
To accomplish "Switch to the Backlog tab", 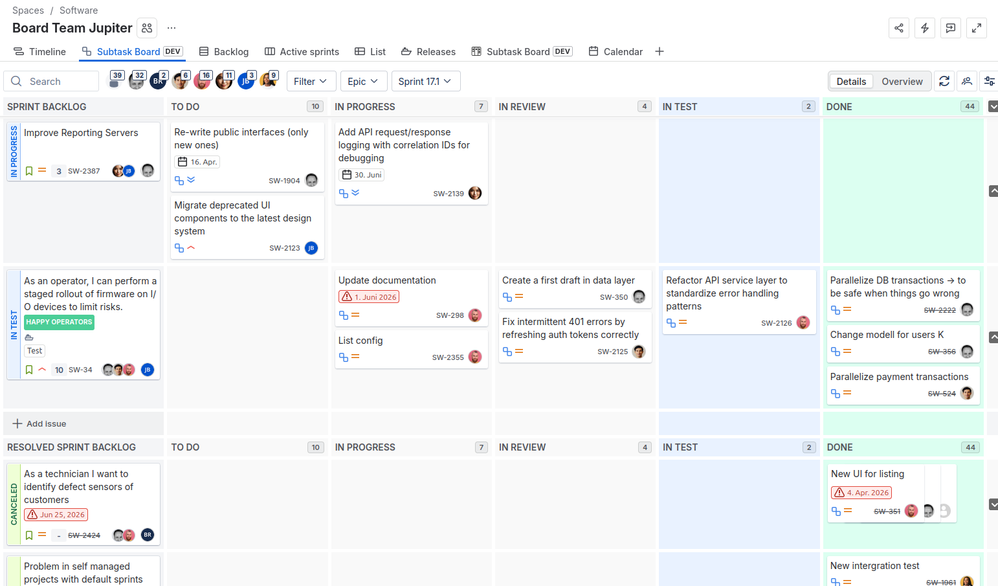I will pyautogui.click(x=223, y=52).
